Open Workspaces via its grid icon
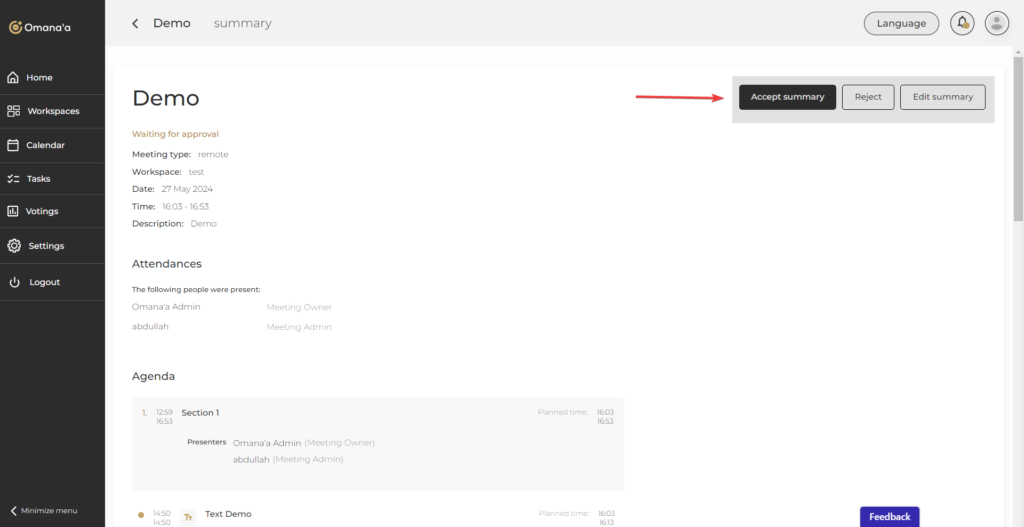 click(x=13, y=111)
